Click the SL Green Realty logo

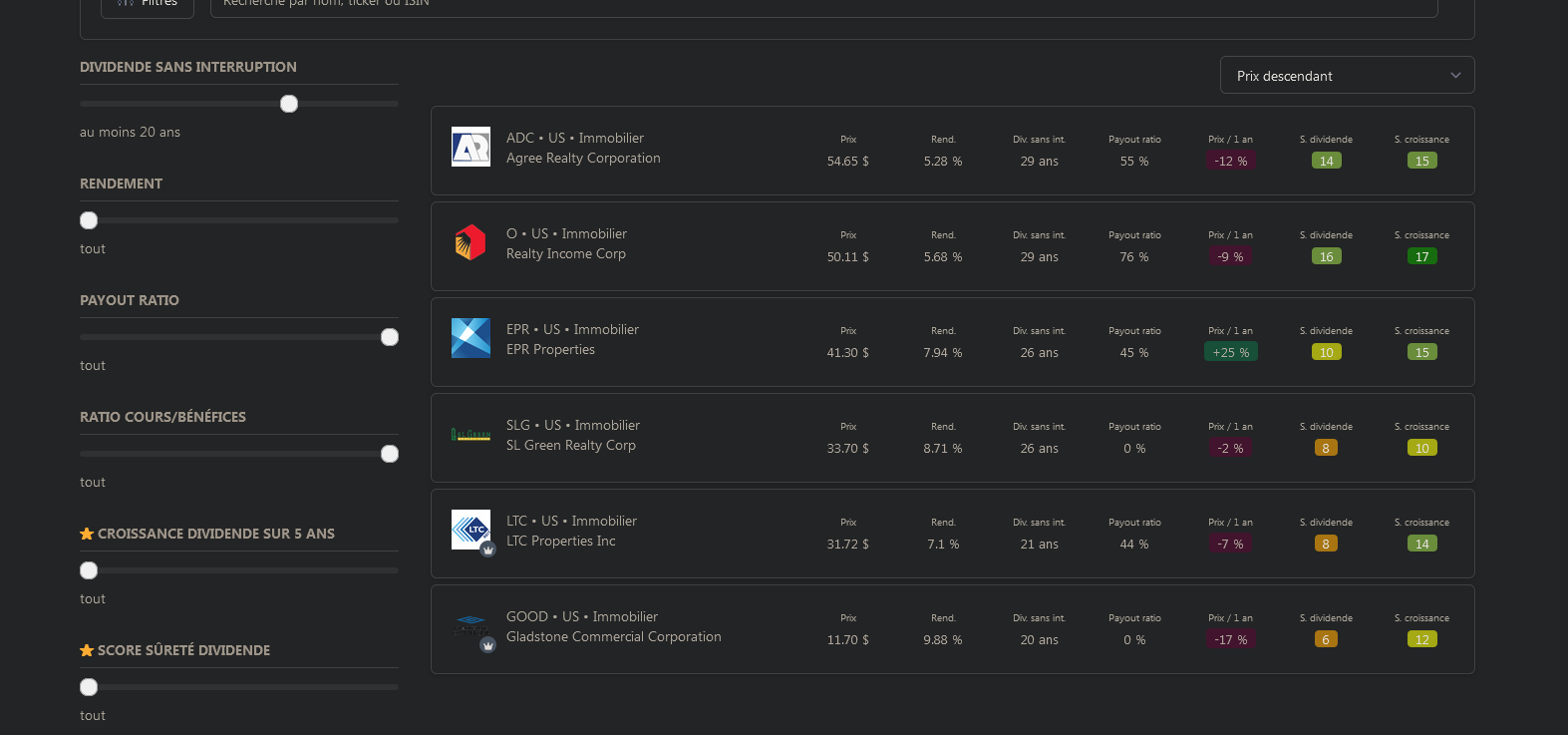point(470,435)
